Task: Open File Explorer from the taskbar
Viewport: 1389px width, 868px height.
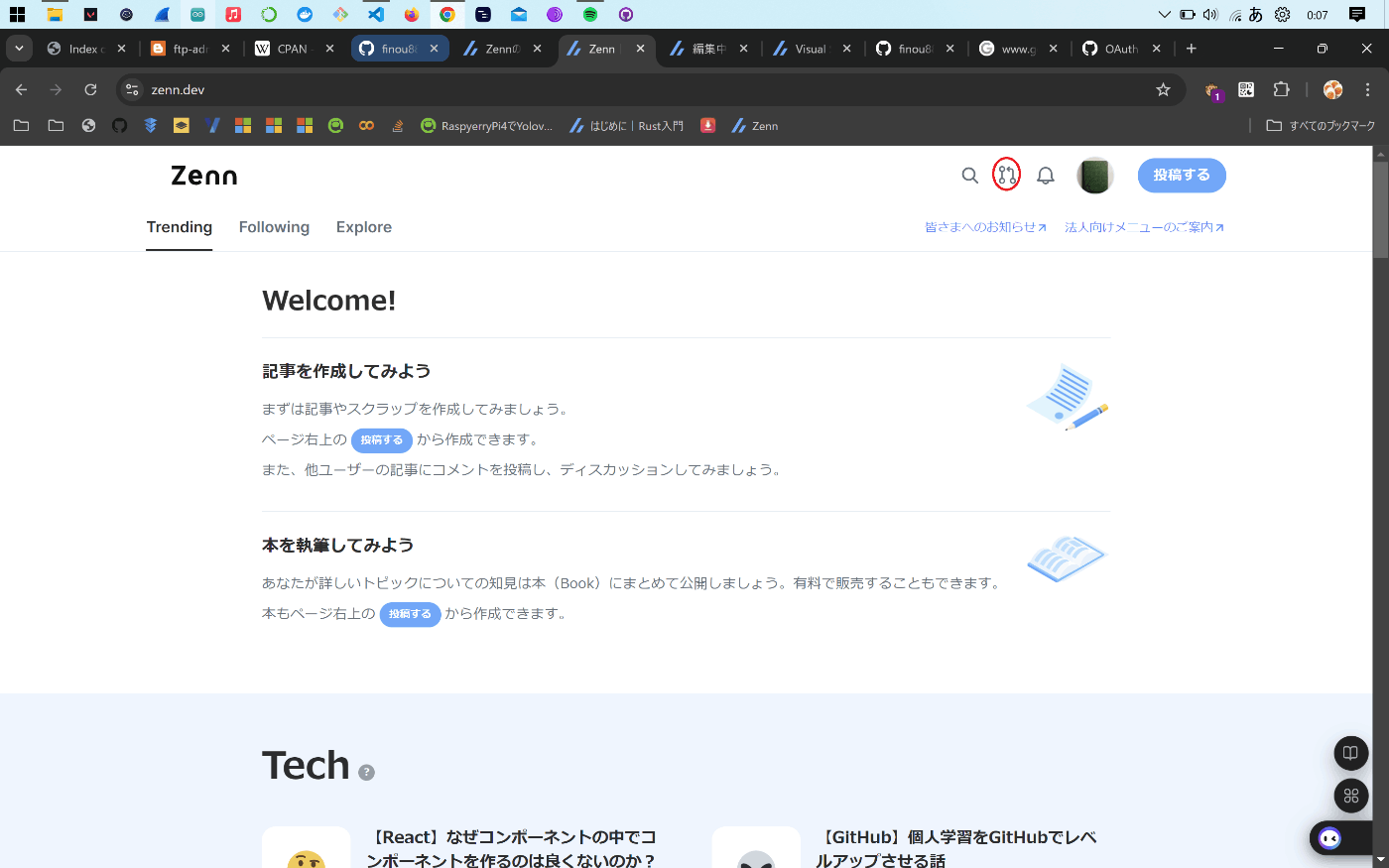Action: pyautogui.click(x=55, y=14)
